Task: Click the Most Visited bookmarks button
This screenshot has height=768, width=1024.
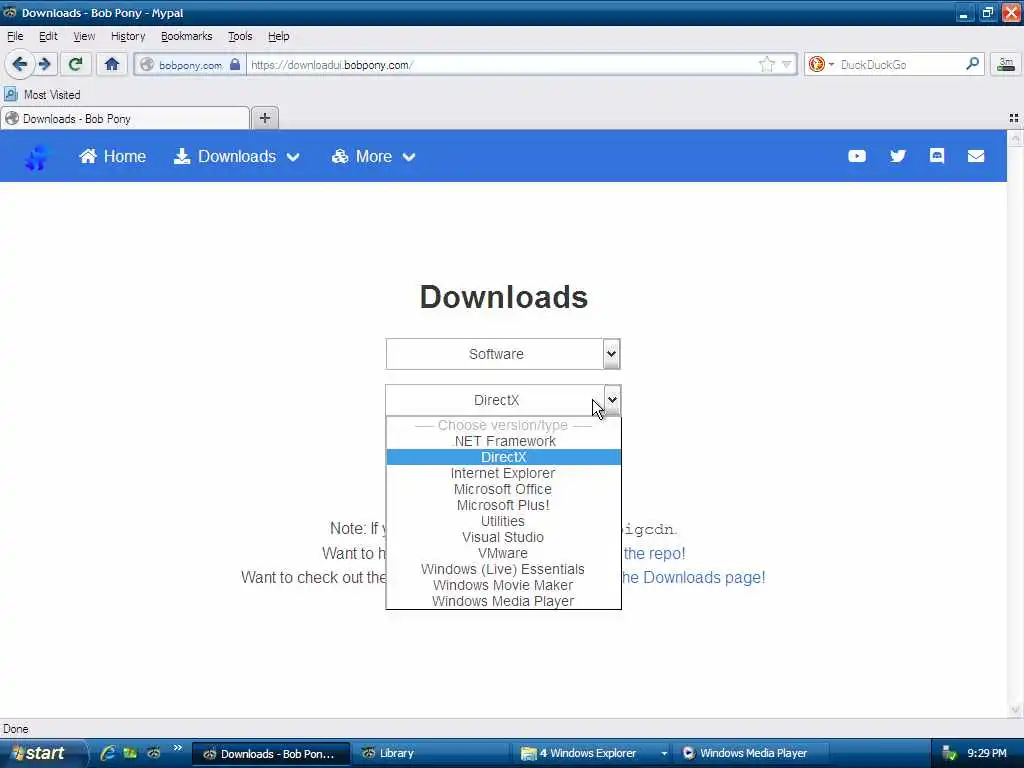Action: (43, 95)
